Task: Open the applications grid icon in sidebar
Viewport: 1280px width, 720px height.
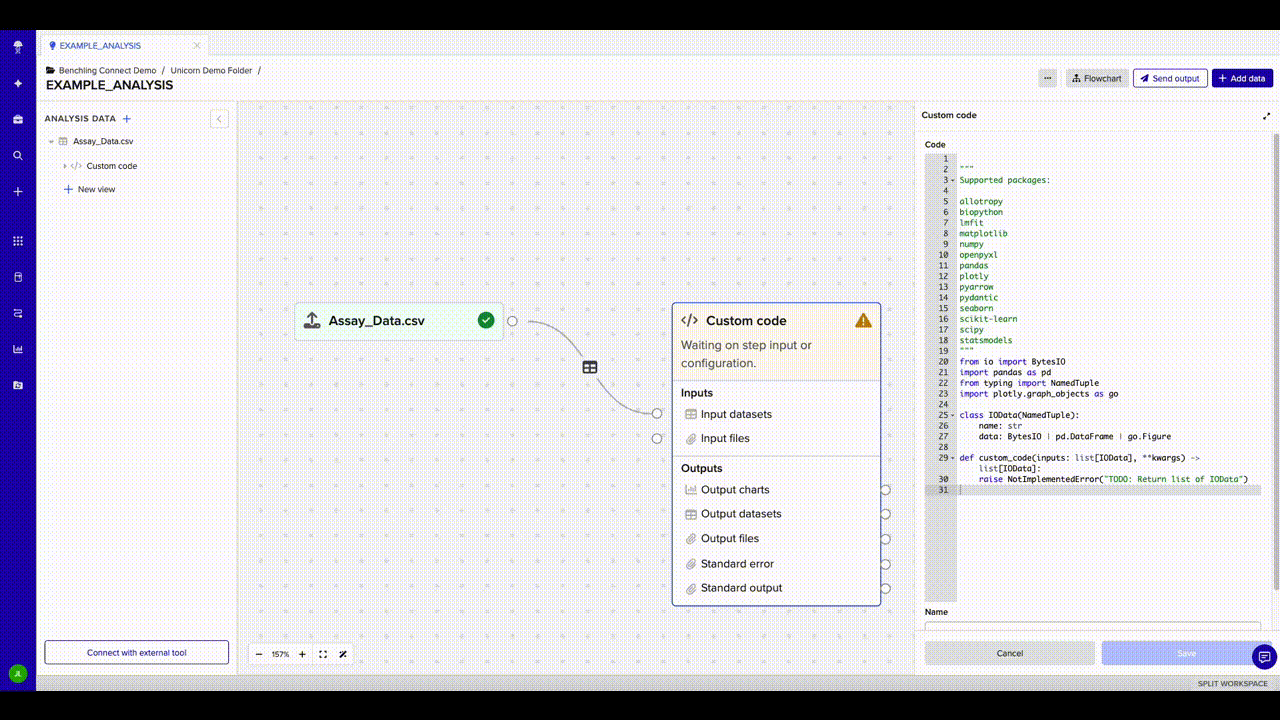Action: point(18,241)
